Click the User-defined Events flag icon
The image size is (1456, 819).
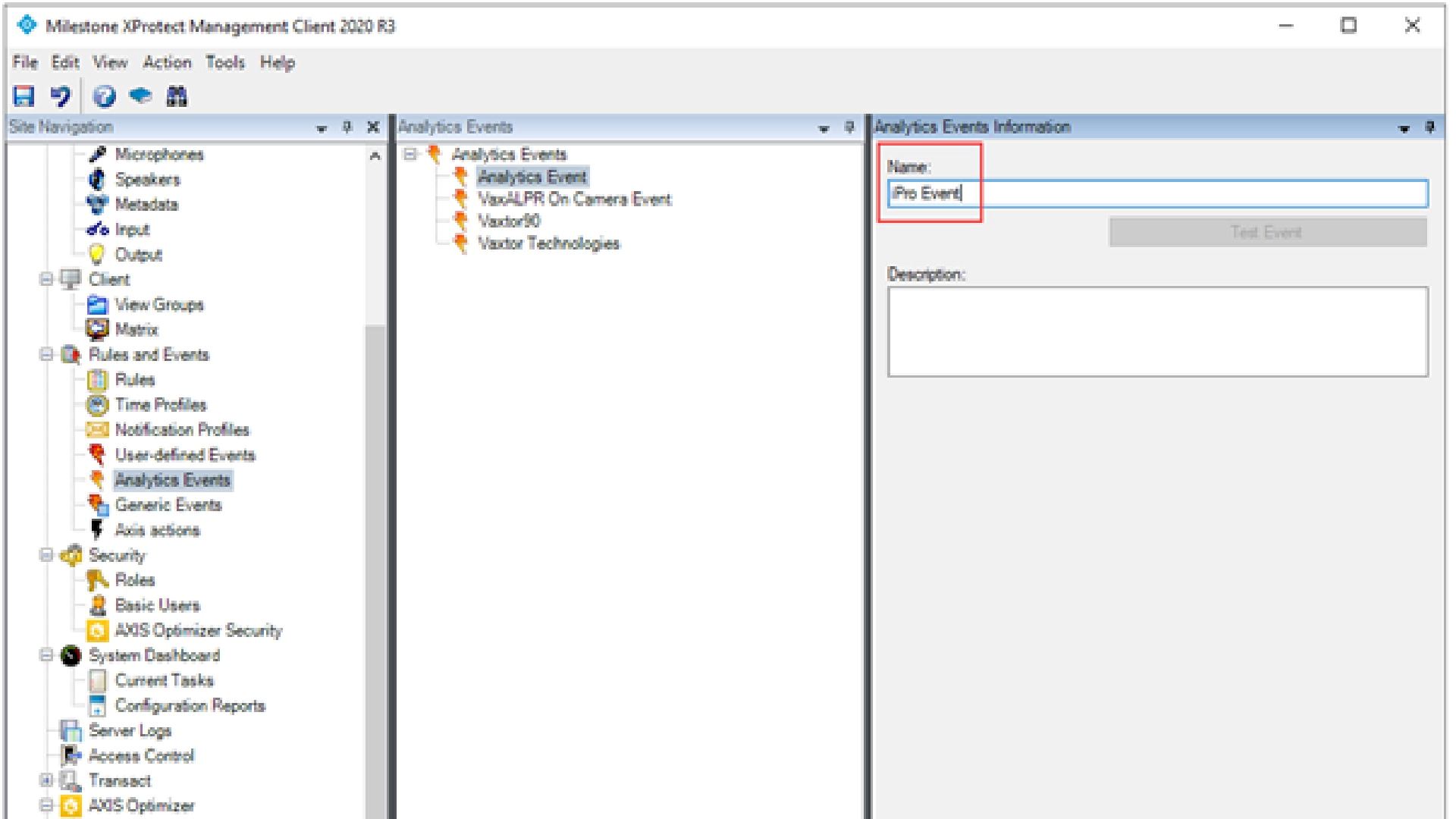click(97, 454)
